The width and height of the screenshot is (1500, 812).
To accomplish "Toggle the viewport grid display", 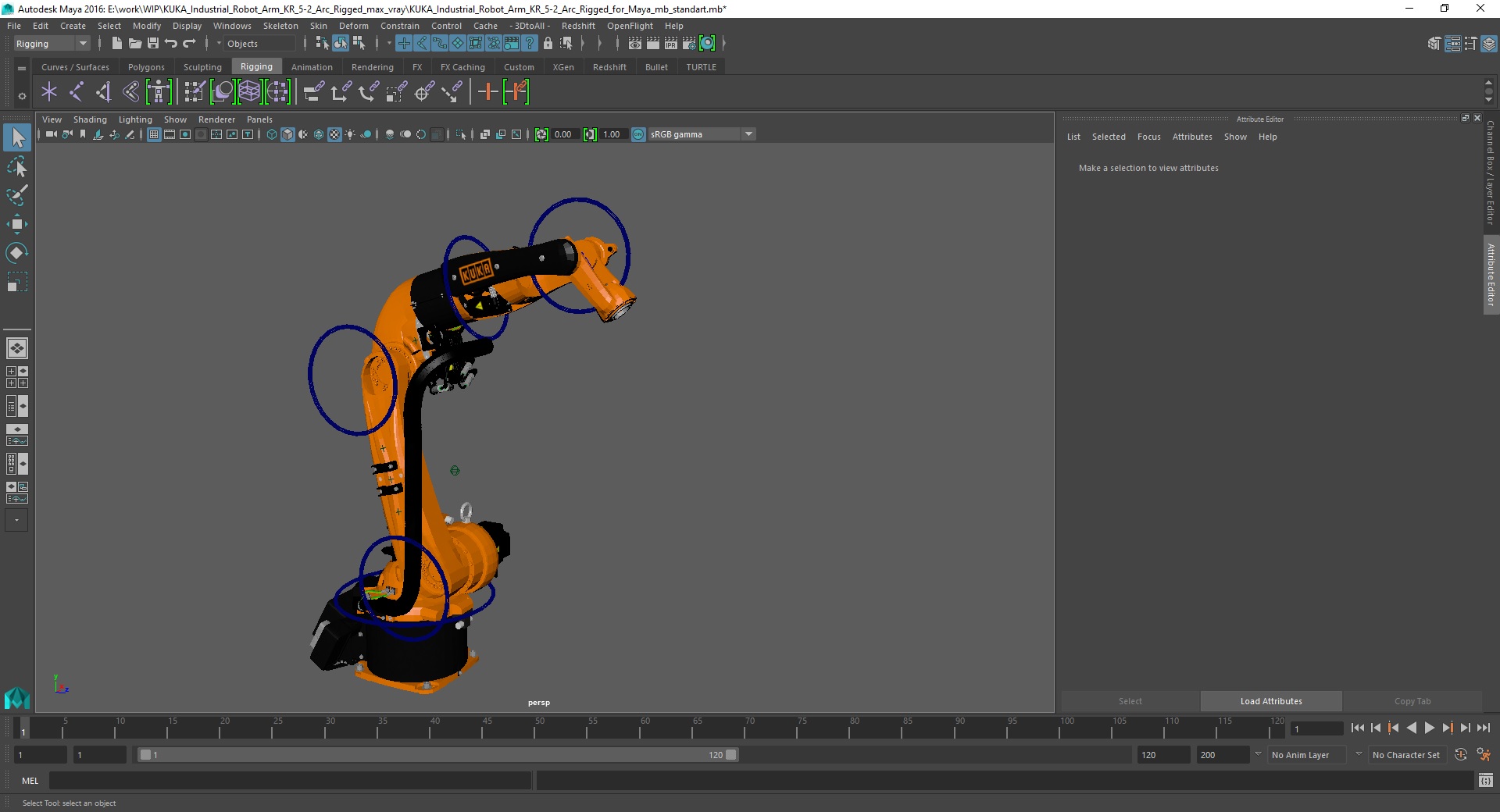I will pyautogui.click(x=154, y=134).
